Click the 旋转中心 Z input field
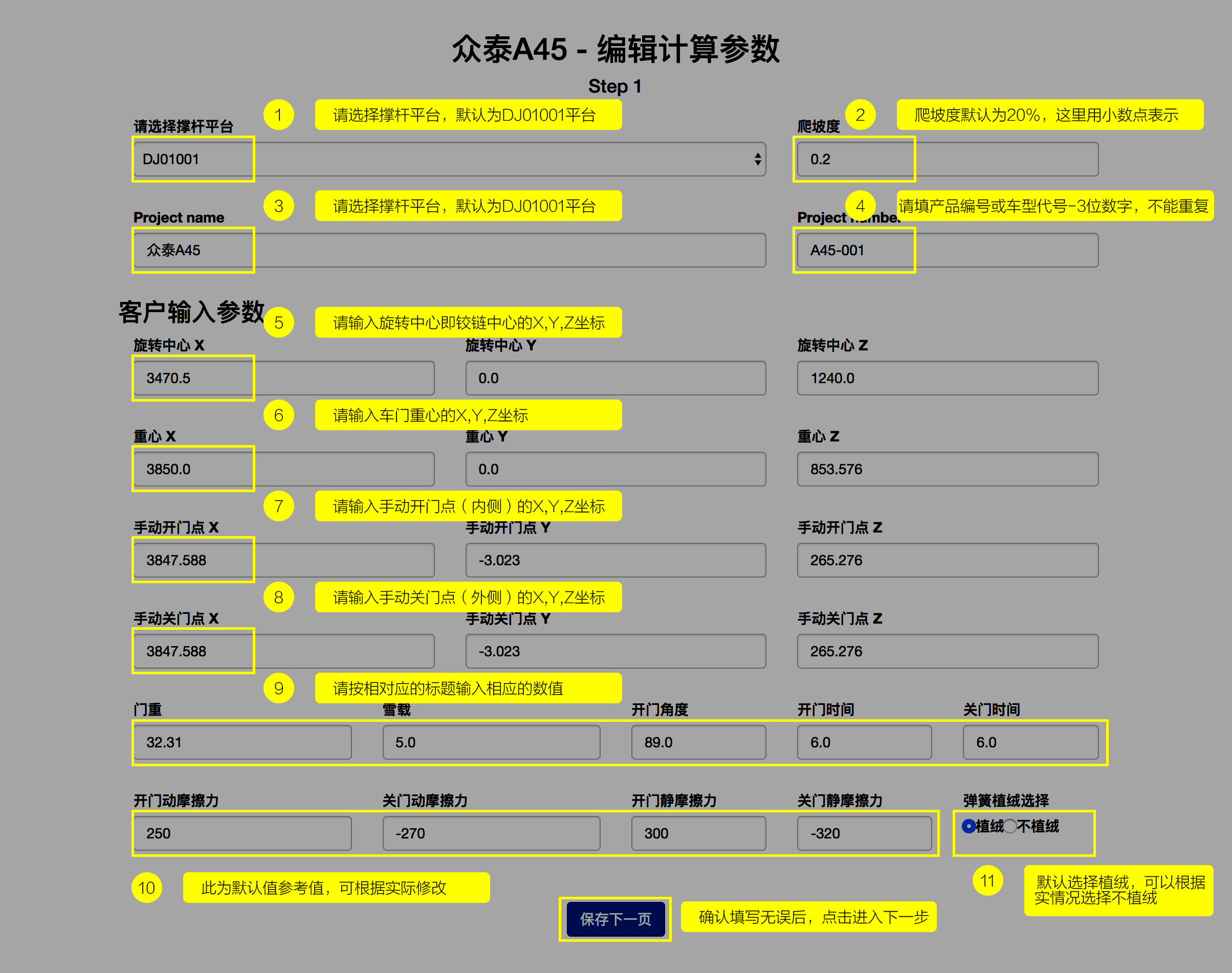 (947, 378)
